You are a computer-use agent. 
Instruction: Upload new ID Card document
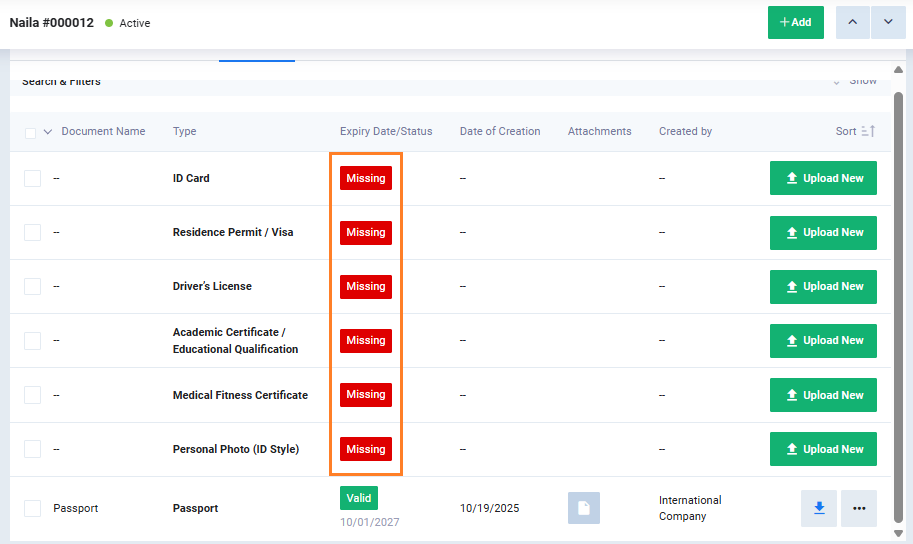823,178
